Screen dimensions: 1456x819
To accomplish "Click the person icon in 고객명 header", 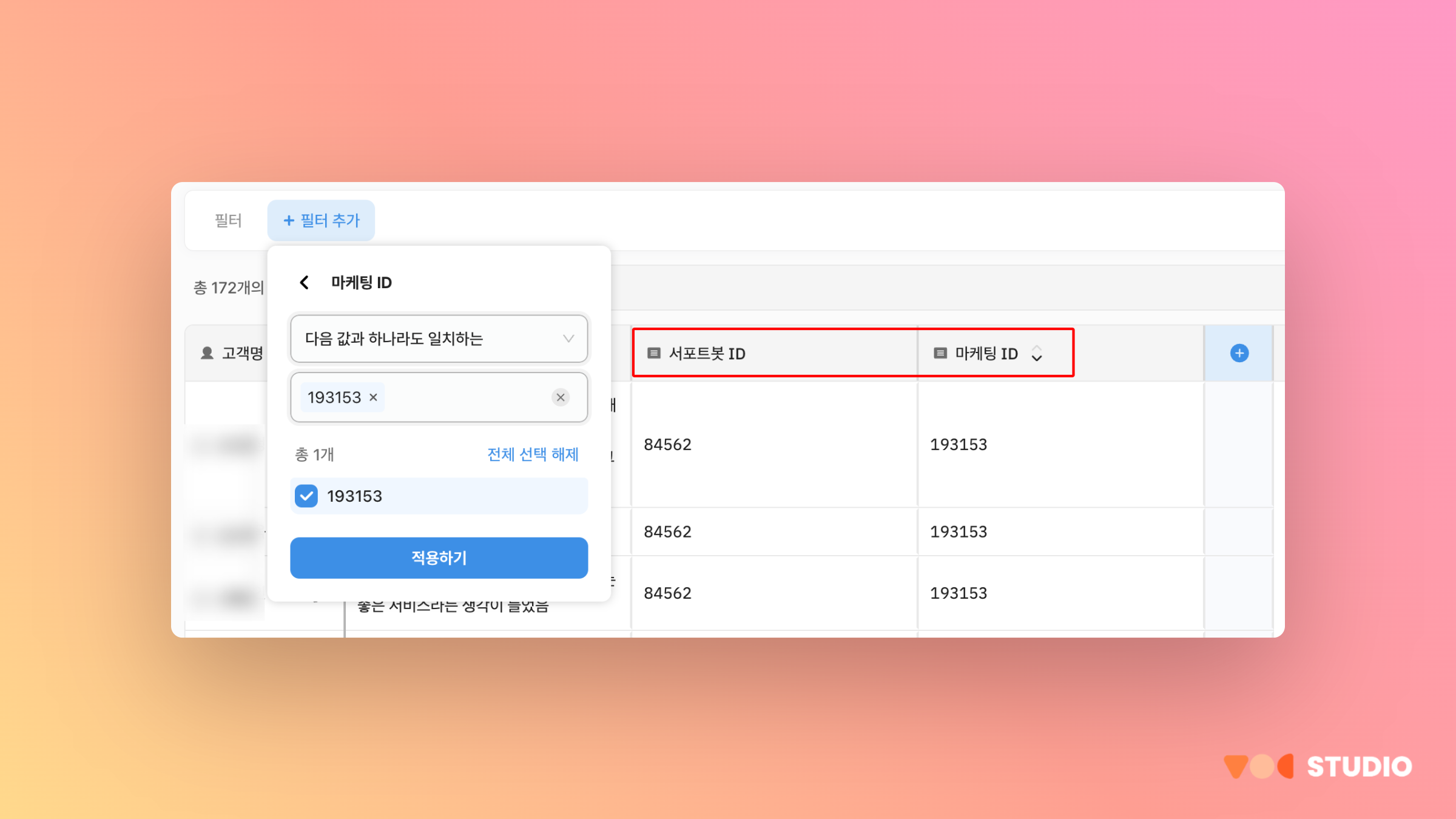I will coord(207,353).
